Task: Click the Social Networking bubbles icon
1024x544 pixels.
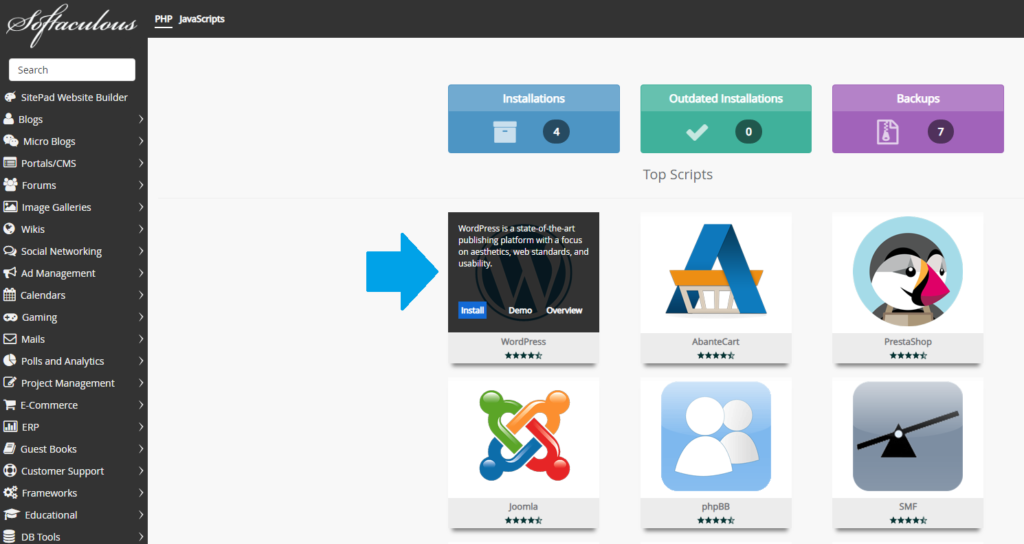Action: point(10,251)
